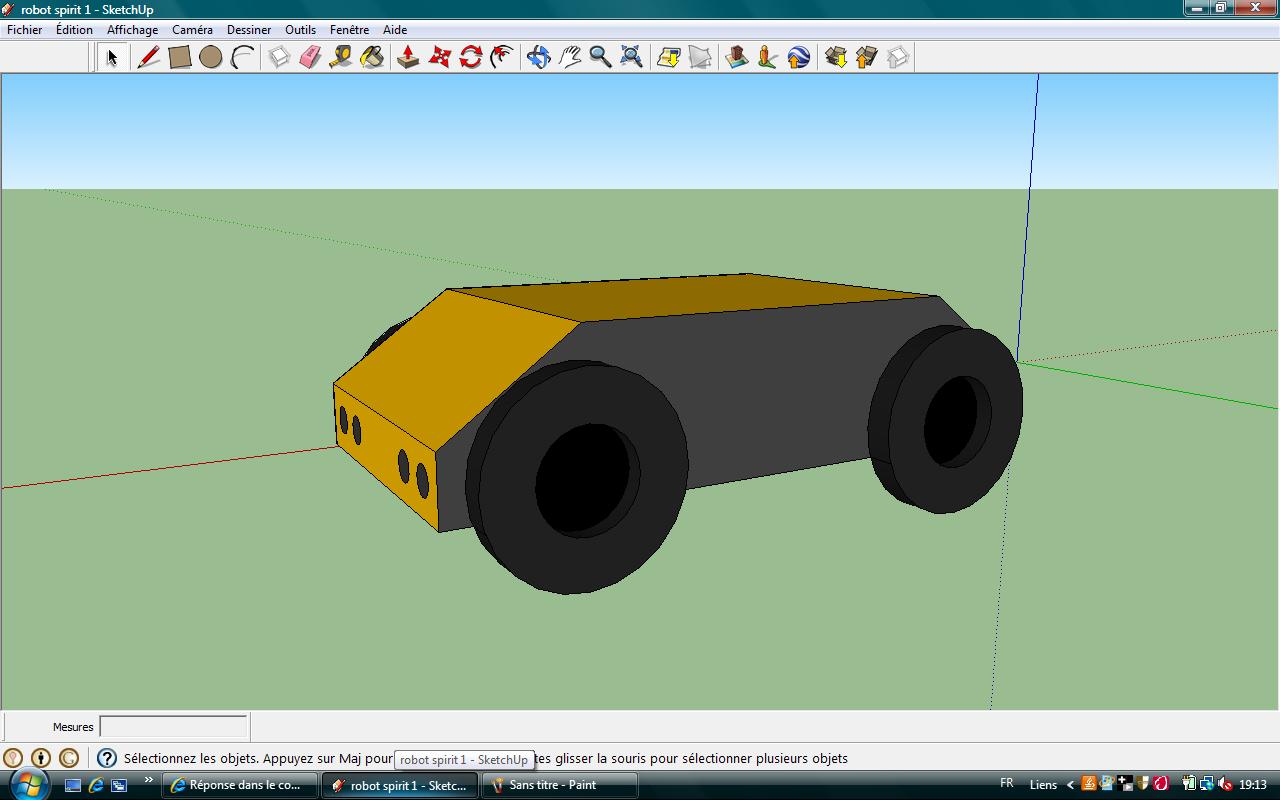This screenshot has height=800, width=1280.
Task: Click the Share Model upload icon
Action: click(x=867, y=57)
